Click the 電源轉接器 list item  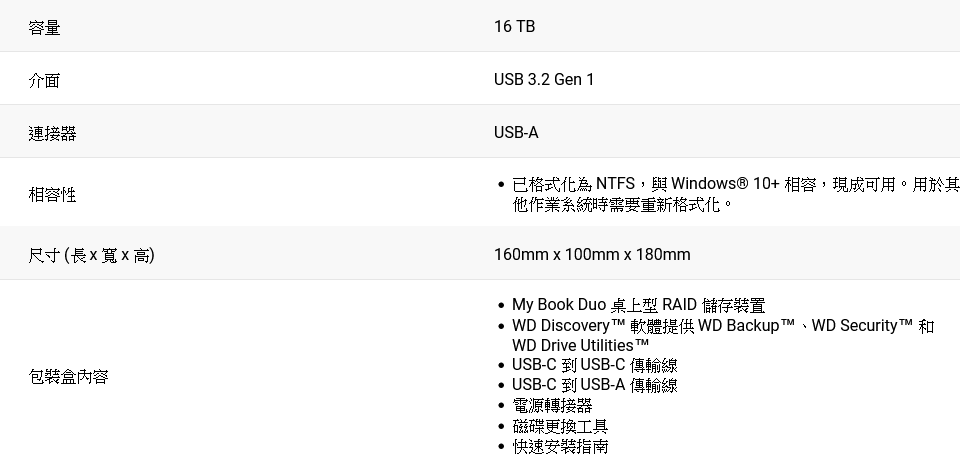[552, 405]
